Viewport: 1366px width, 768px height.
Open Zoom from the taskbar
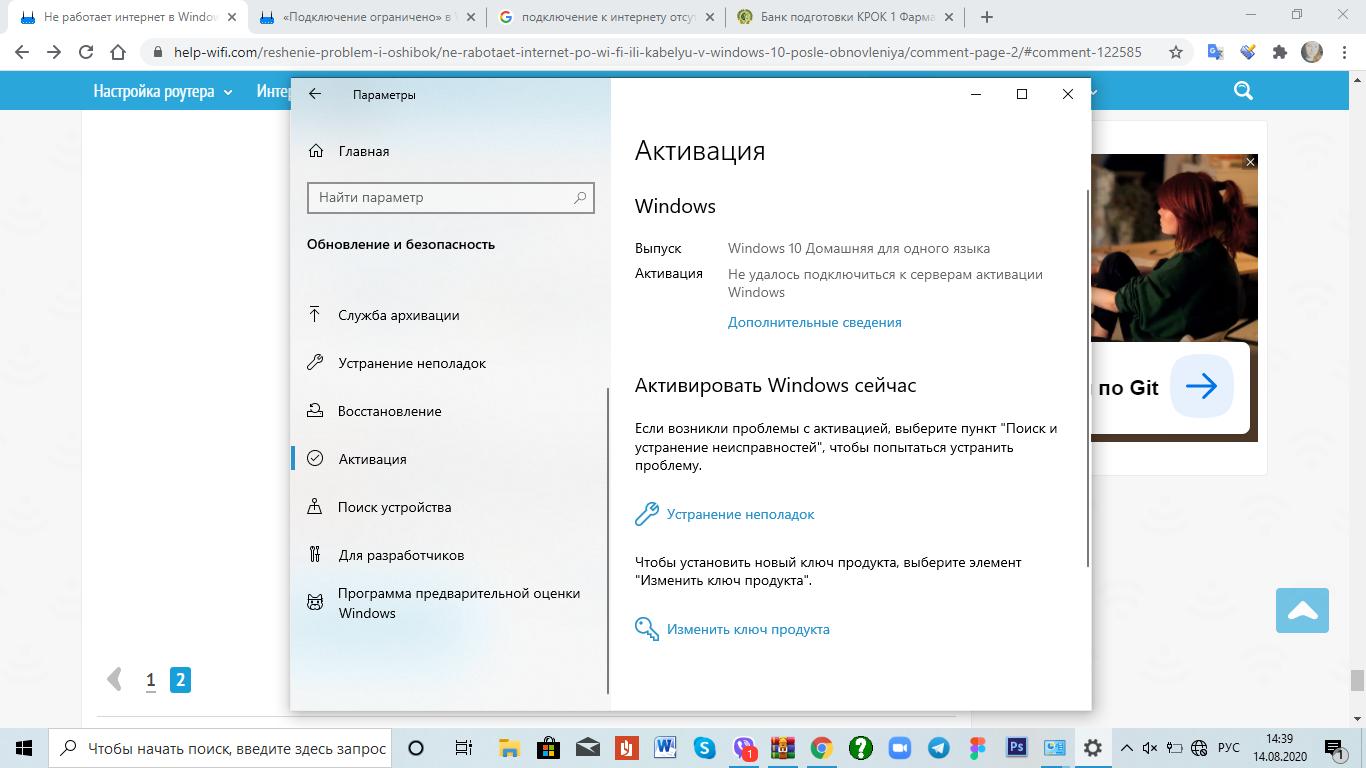(899, 748)
